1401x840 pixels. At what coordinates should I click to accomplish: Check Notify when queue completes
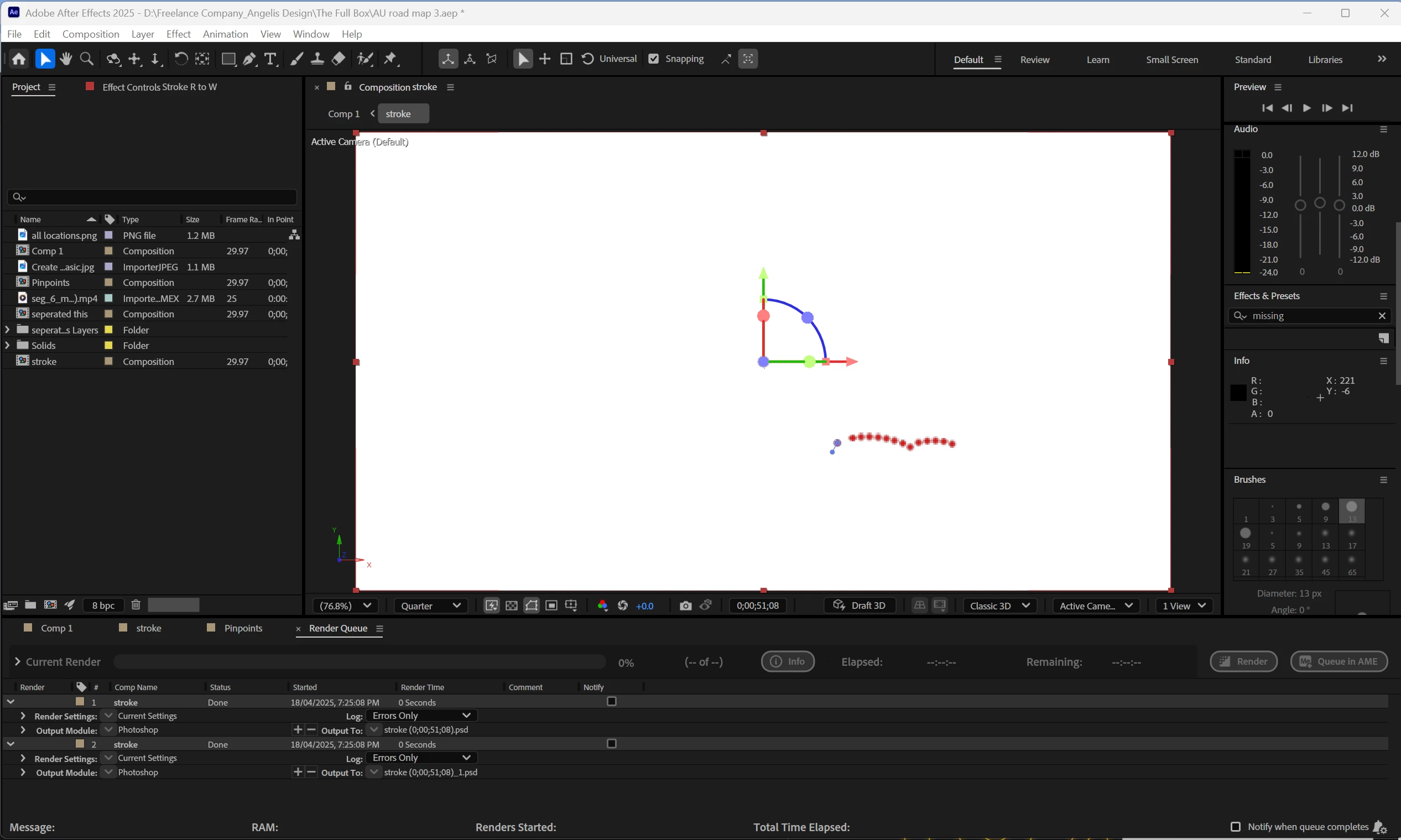click(1236, 827)
